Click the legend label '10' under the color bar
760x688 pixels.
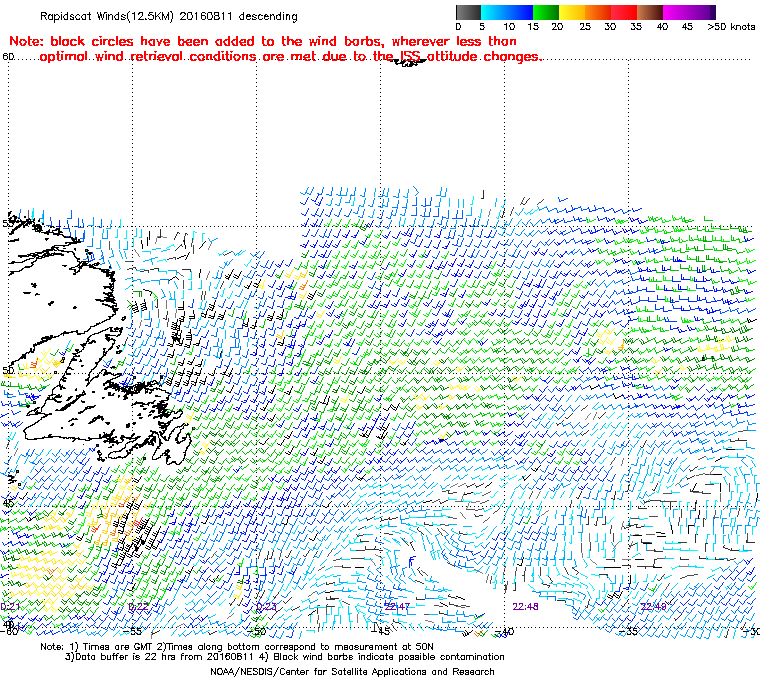click(509, 27)
